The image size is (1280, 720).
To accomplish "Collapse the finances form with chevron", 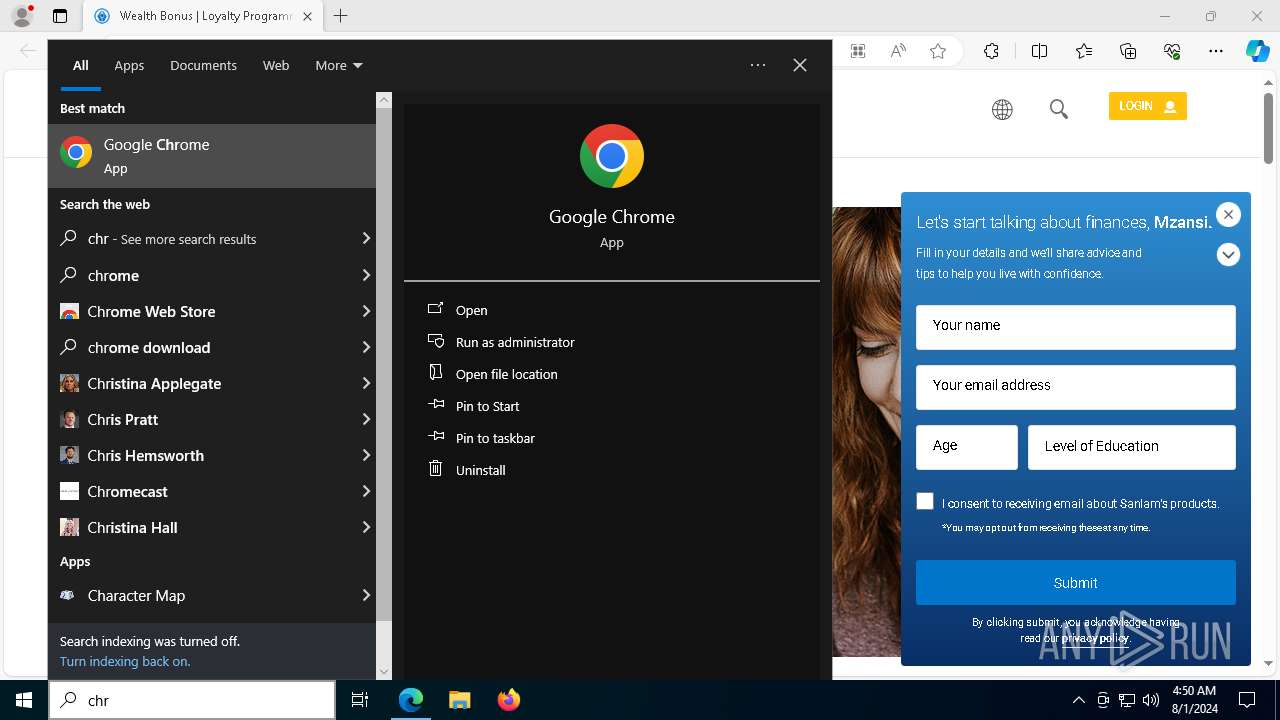I will 1229,255.
